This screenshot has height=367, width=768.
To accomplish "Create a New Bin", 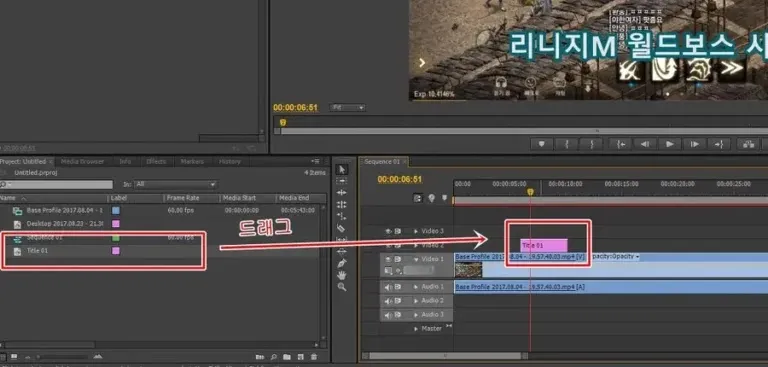I will 287,357.
